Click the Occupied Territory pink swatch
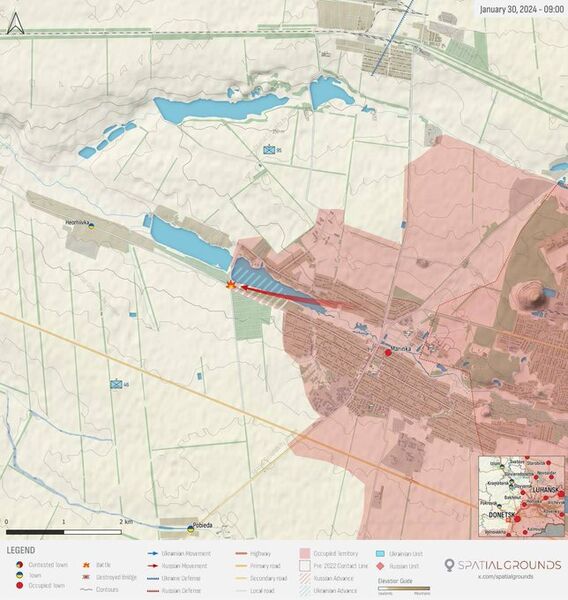The width and height of the screenshot is (568, 600). tap(304, 553)
